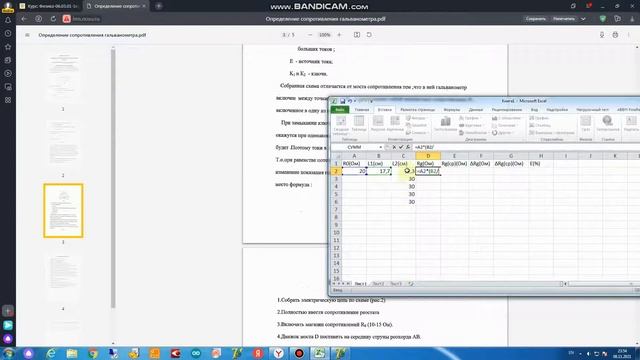Click the taskbar clock

(x=622, y=353)
